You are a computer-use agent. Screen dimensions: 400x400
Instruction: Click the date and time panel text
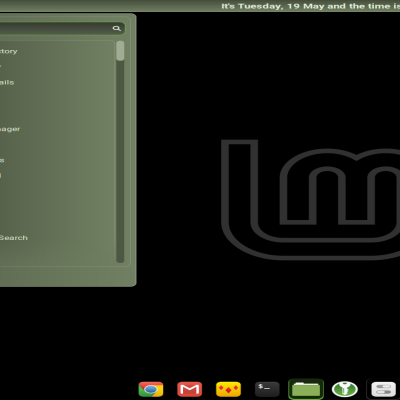point(311,6)
